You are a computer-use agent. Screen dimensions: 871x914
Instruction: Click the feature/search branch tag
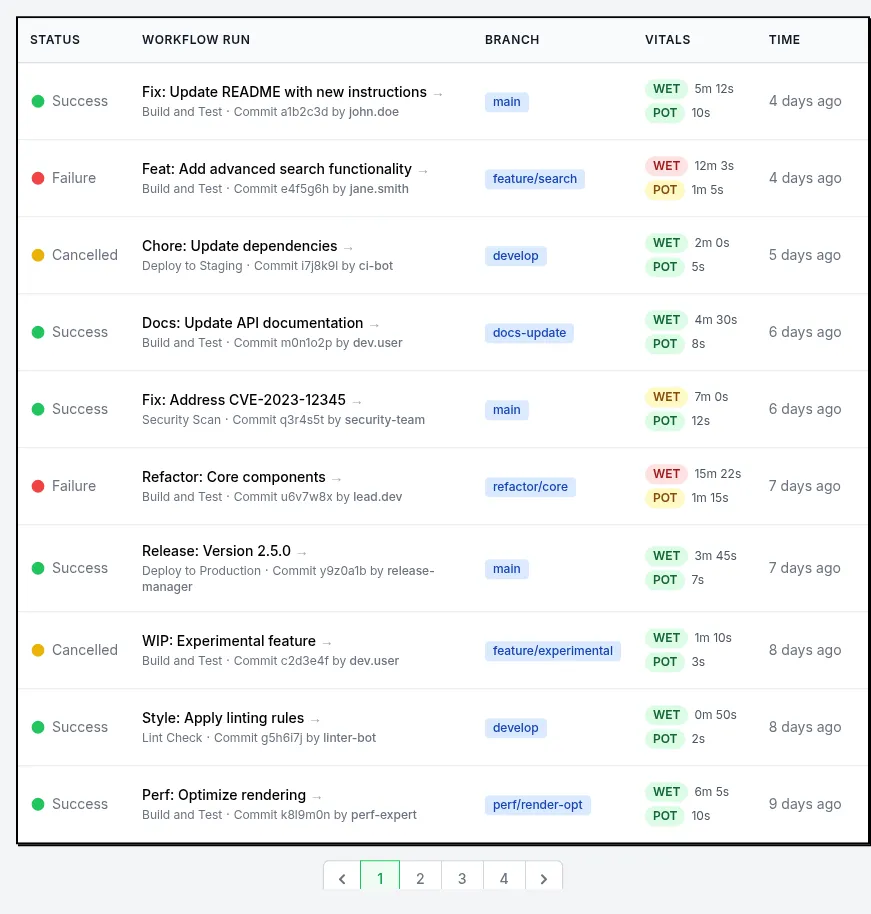[535, 179]
